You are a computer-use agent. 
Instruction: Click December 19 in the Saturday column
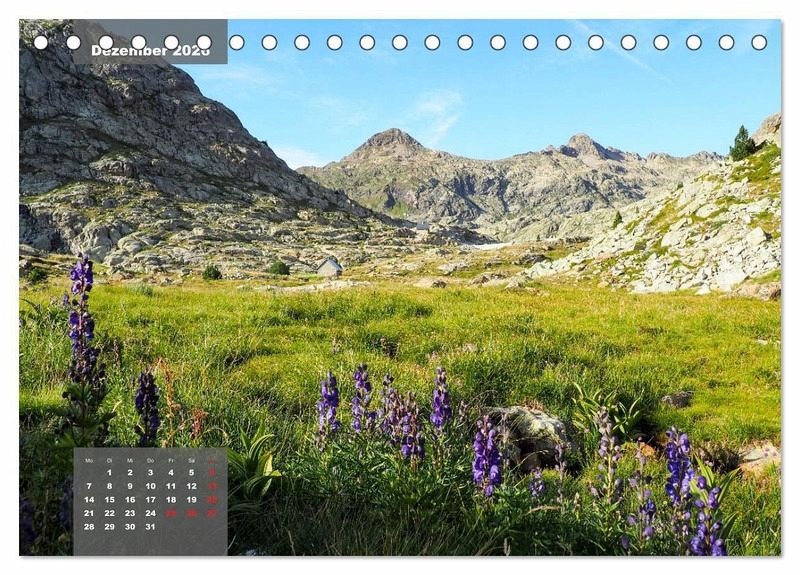pos(191,499)
